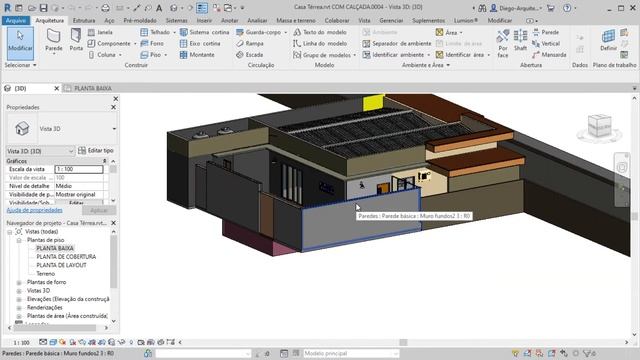Choose the Montante tool
This screenshot has width=640, height=360.
pyautogui.click(x=197, y=55)
